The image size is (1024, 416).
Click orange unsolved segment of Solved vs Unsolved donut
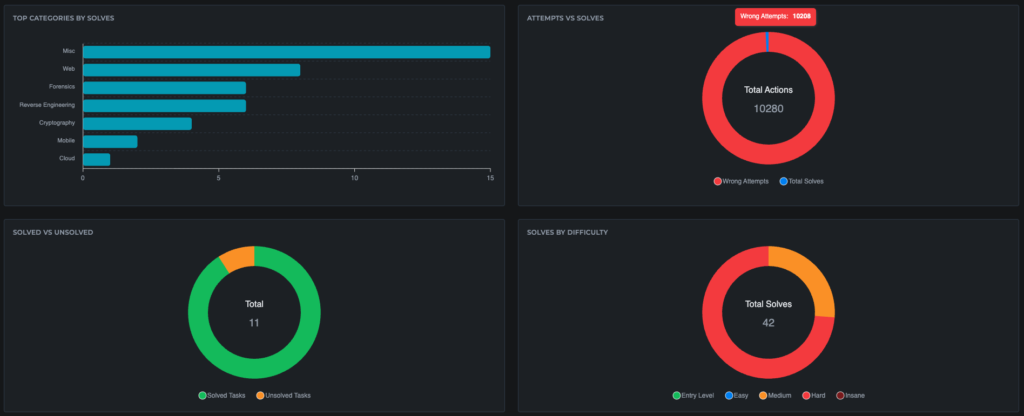pos(237,257)
